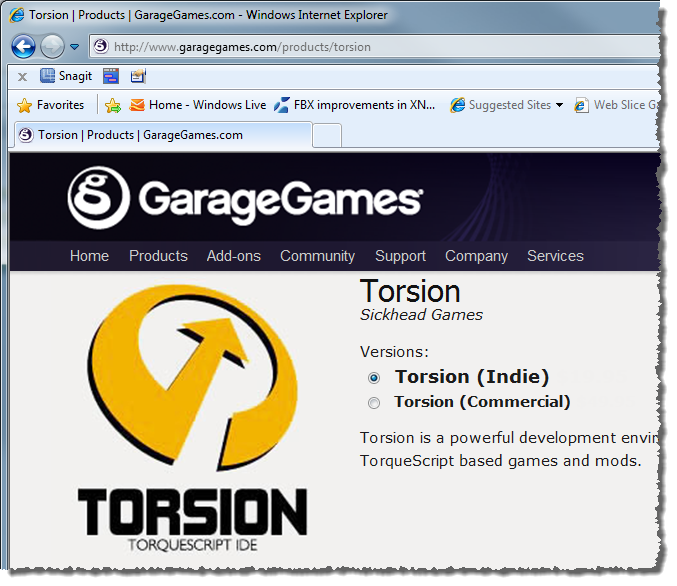Open a new blank tab
The height and width of the screenshot is (586, 677).
tap(327, 136)
